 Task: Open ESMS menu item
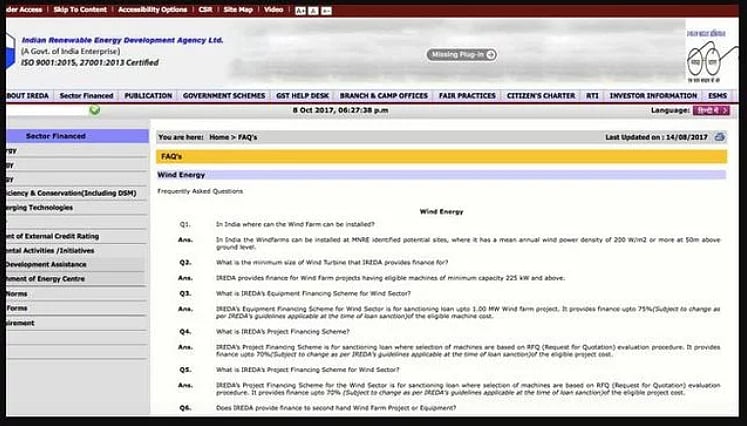[x=717, y=96]
